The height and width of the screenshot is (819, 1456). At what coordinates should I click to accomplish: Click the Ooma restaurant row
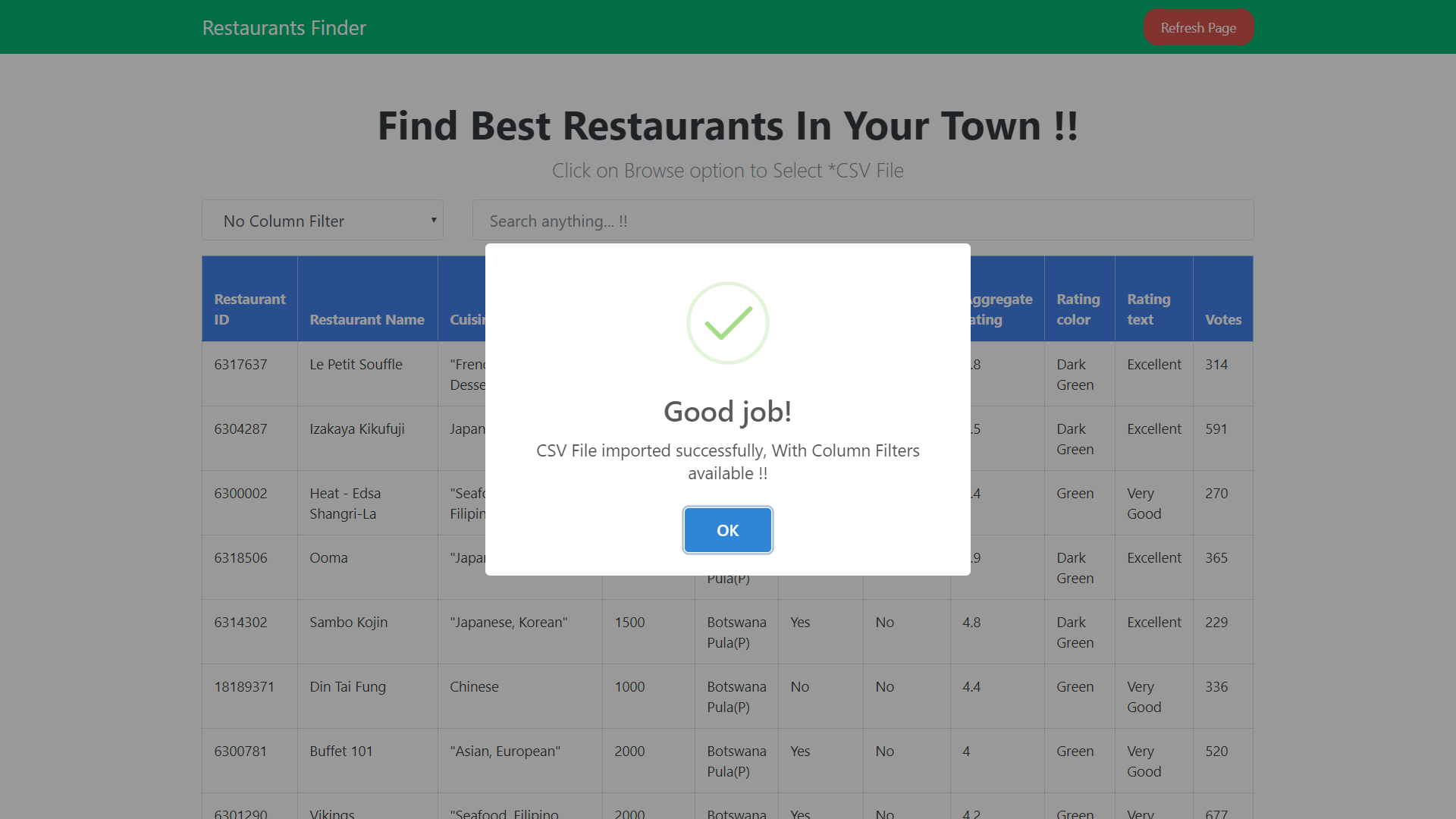pos(328,557)
